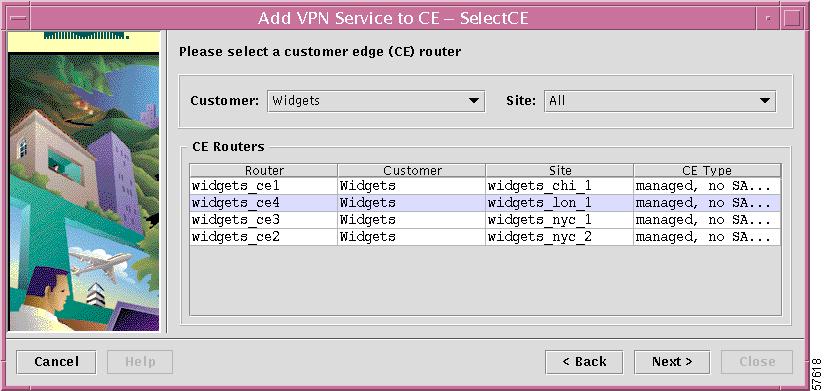This screenshot has width=824, height=391.
Task: Click the disabled Close button
Action: coord(757,362)
